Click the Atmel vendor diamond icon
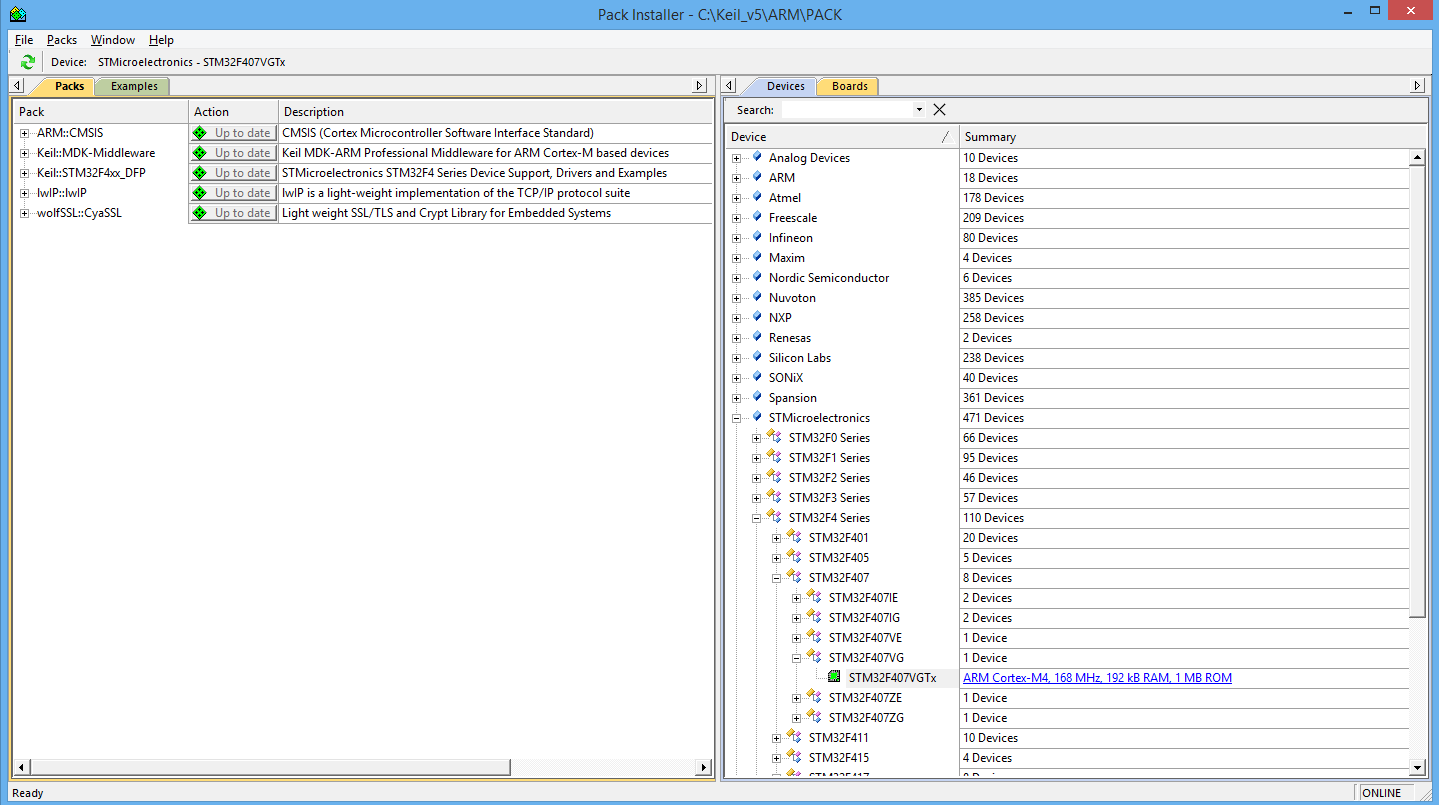Image resolution: width=1439 pixels, height=805 pixels. pos(757,197)
